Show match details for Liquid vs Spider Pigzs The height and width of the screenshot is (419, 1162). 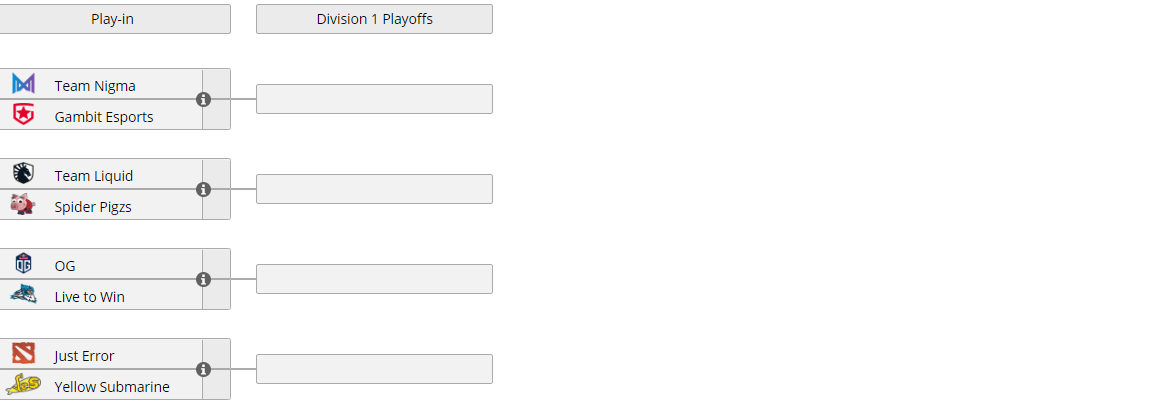tap(204, 189)
